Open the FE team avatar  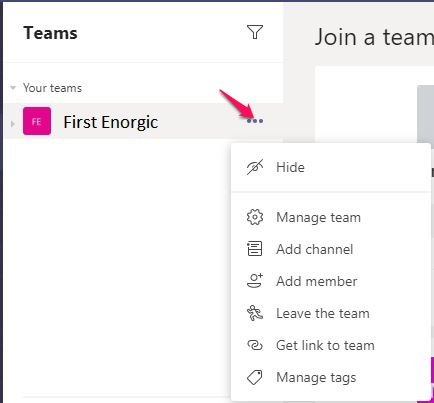(x=37, y=121)
